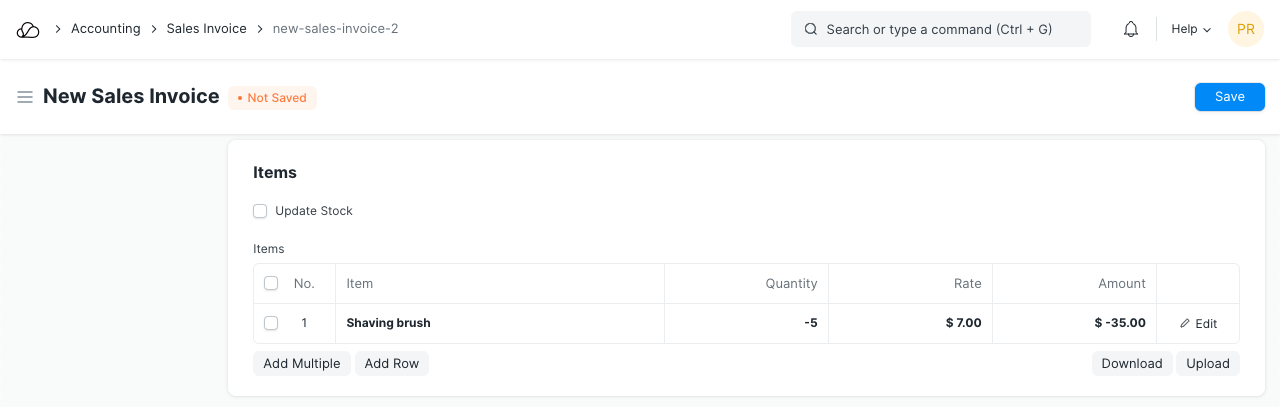Screen dimensions: 1280x407
Task: Focus the search or command bar
Action: pyautogui.click(x=940, y=30)
